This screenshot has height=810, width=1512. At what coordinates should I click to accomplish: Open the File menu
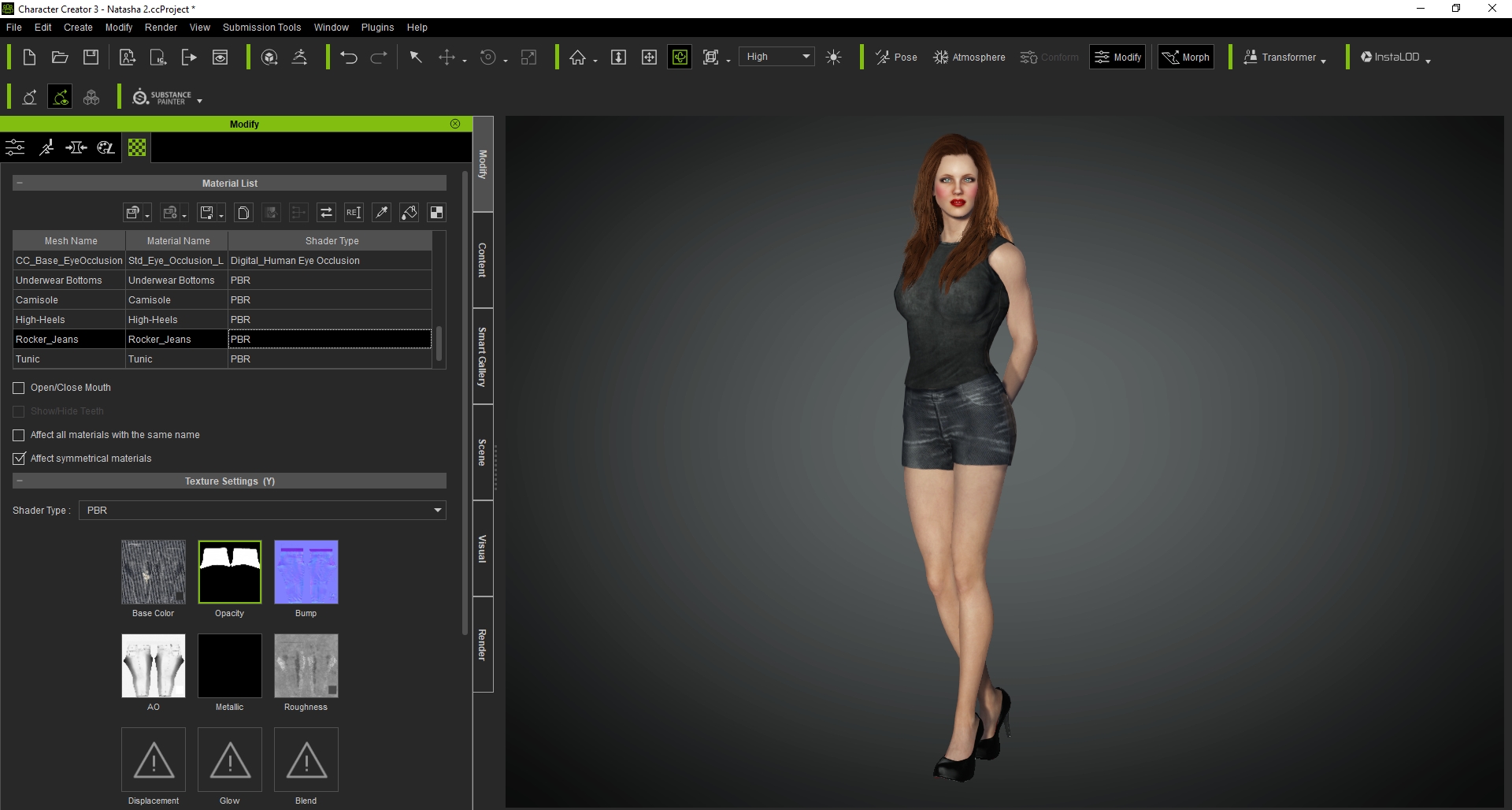14,27
